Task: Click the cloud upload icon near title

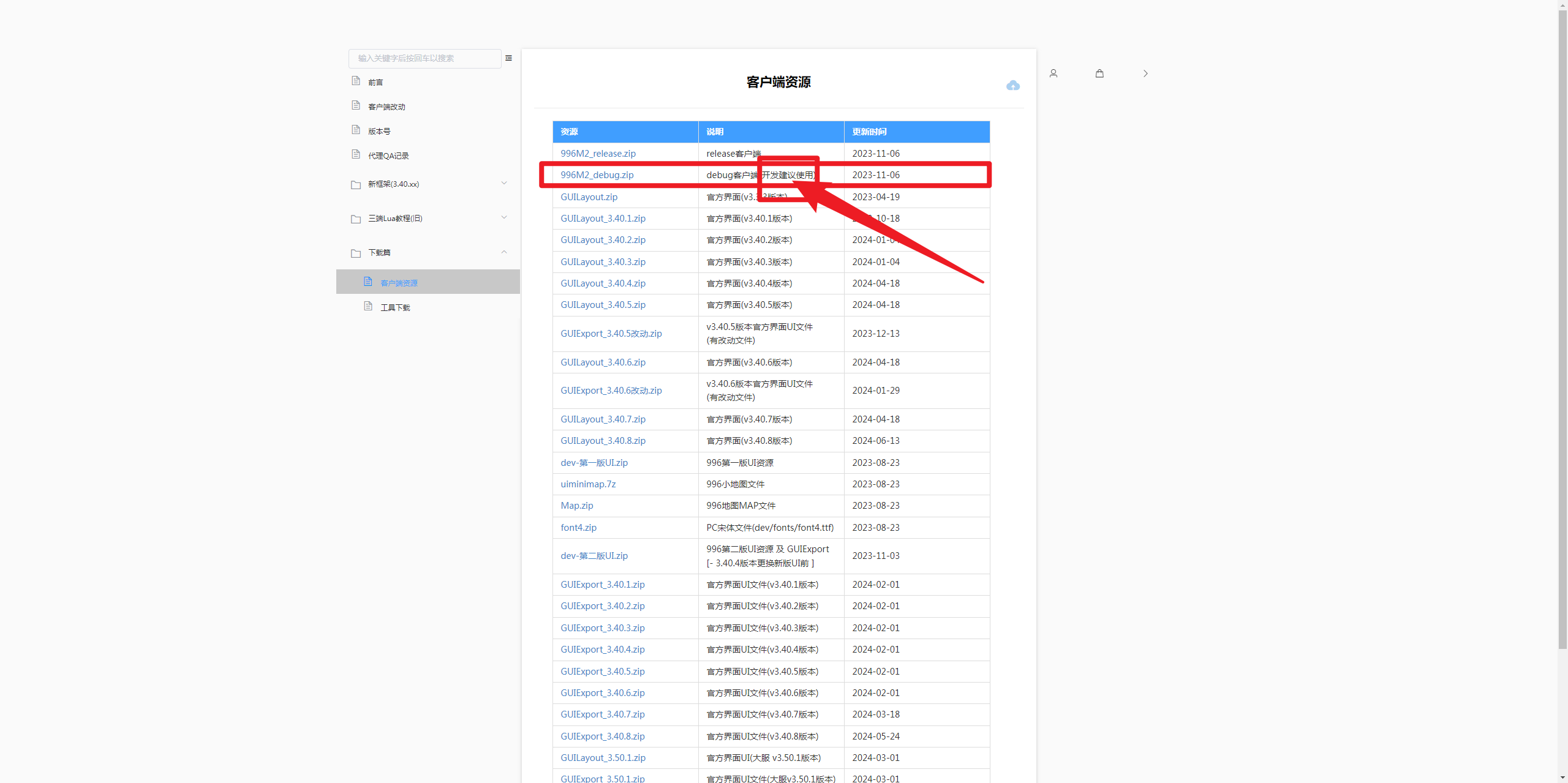Action: 1013,86
